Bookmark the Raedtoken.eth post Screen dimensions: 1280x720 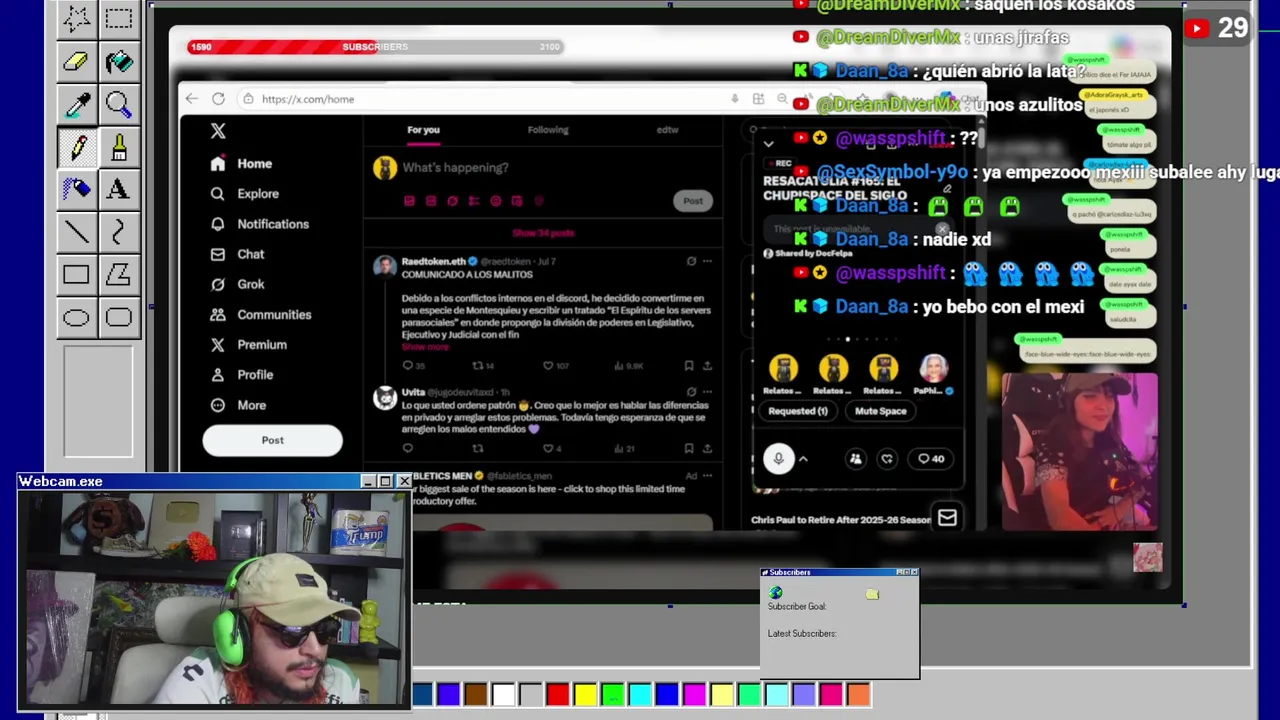tap(689, 366)
